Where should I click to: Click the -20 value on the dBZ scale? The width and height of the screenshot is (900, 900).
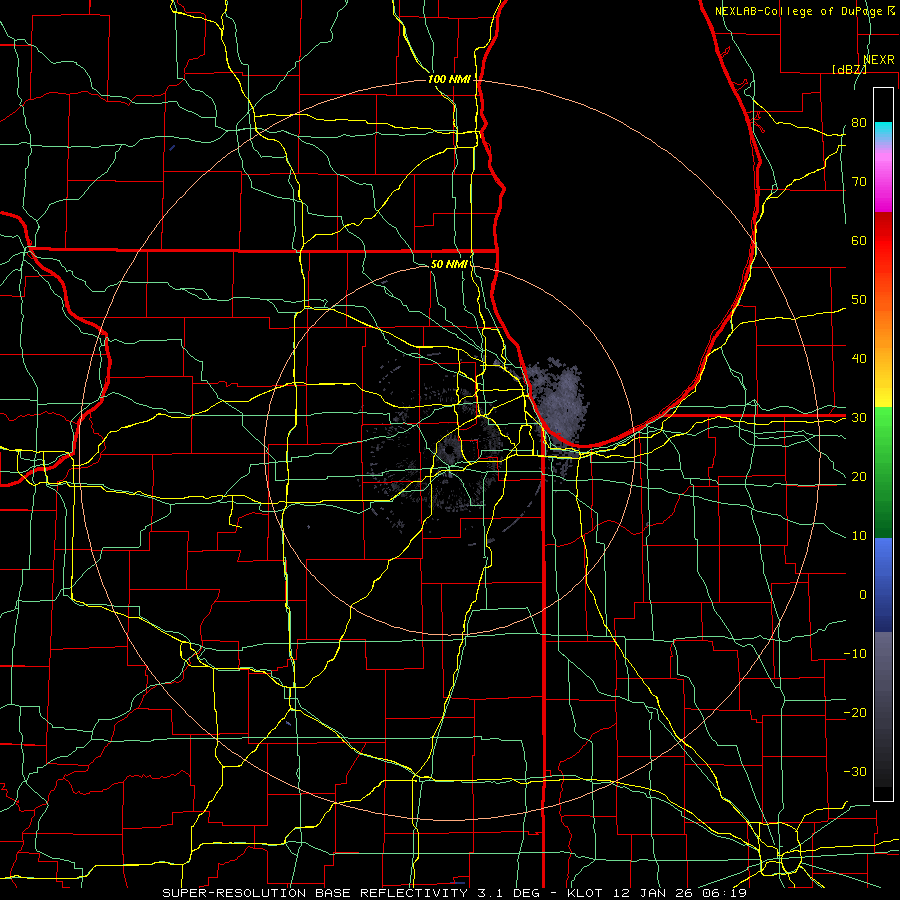[x=855, y=712]
